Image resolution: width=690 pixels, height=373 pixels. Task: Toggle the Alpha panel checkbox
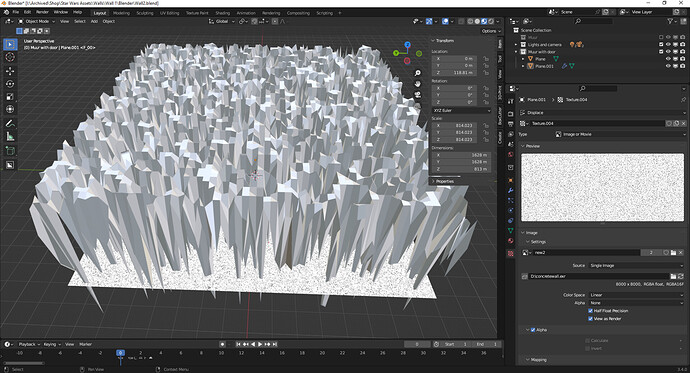533,329
